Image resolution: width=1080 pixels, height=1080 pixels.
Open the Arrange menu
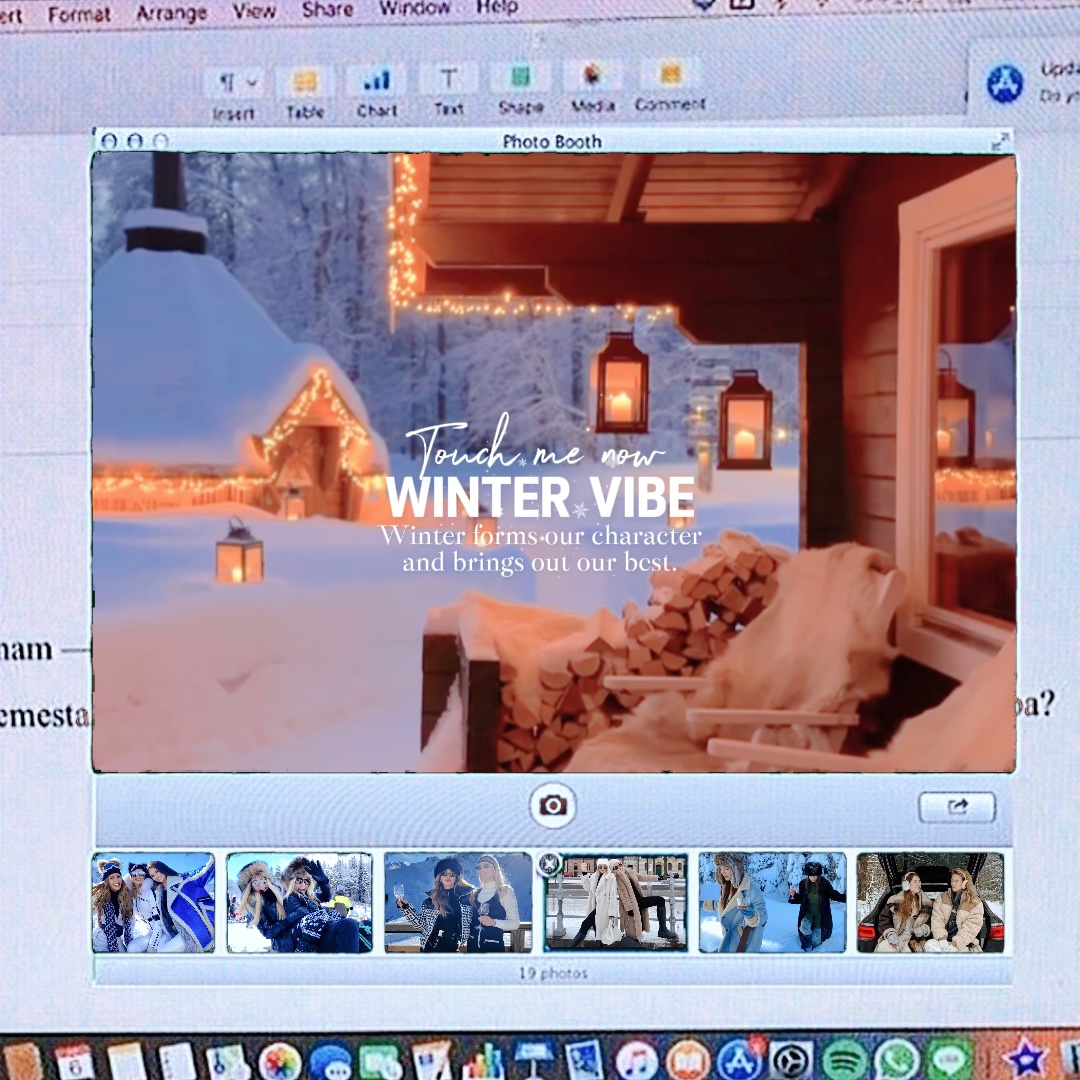(x=172, y=14)
